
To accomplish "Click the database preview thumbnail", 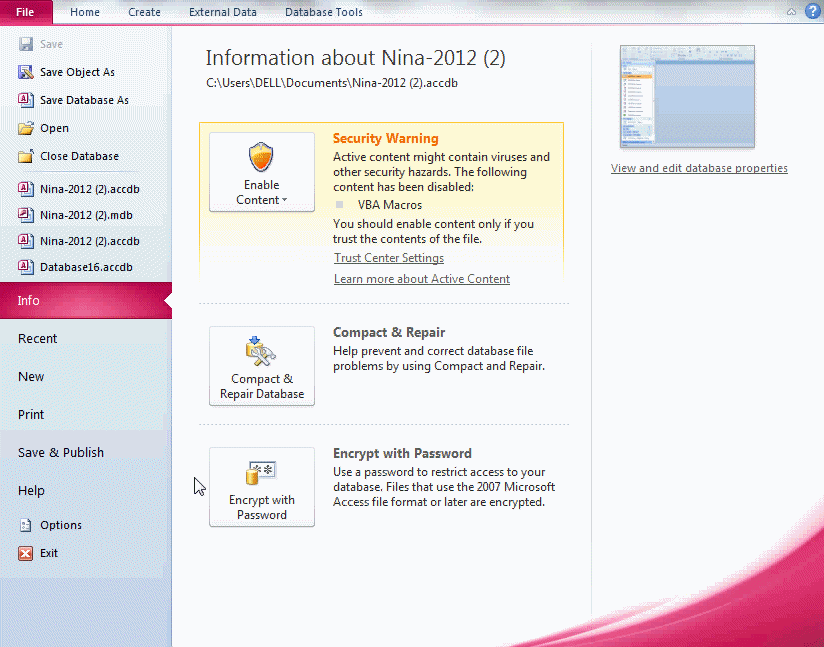I will click(x=687, y=97).
